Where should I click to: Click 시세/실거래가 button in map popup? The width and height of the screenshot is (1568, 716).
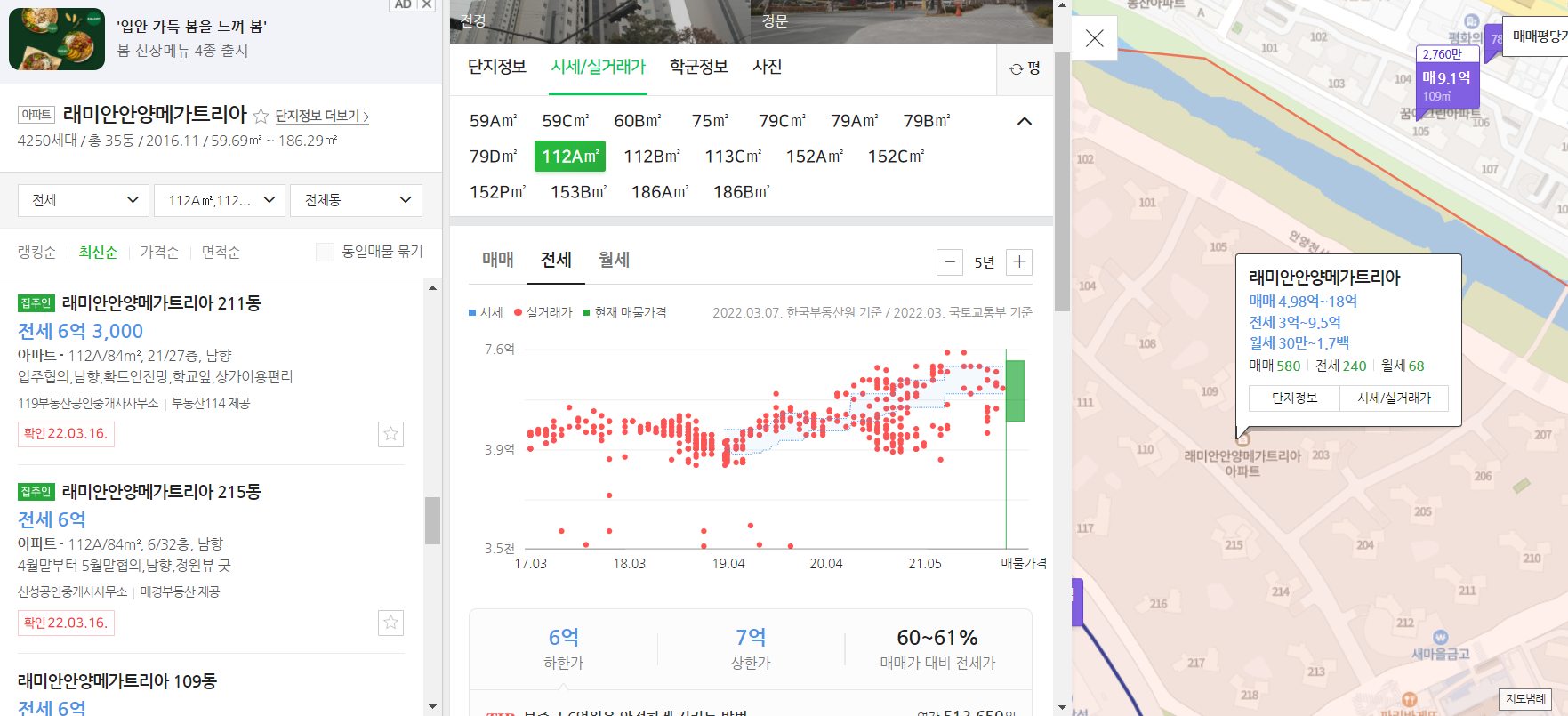tap(1394, 398)
